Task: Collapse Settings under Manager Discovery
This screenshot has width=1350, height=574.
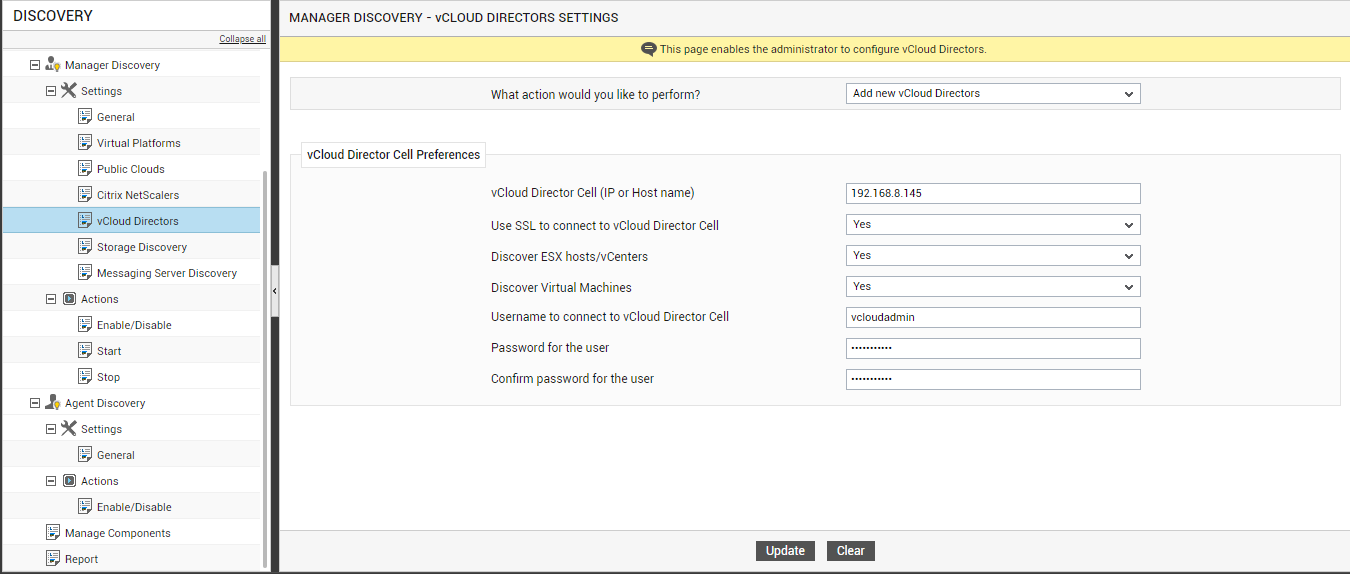Action: pos(51,91)
